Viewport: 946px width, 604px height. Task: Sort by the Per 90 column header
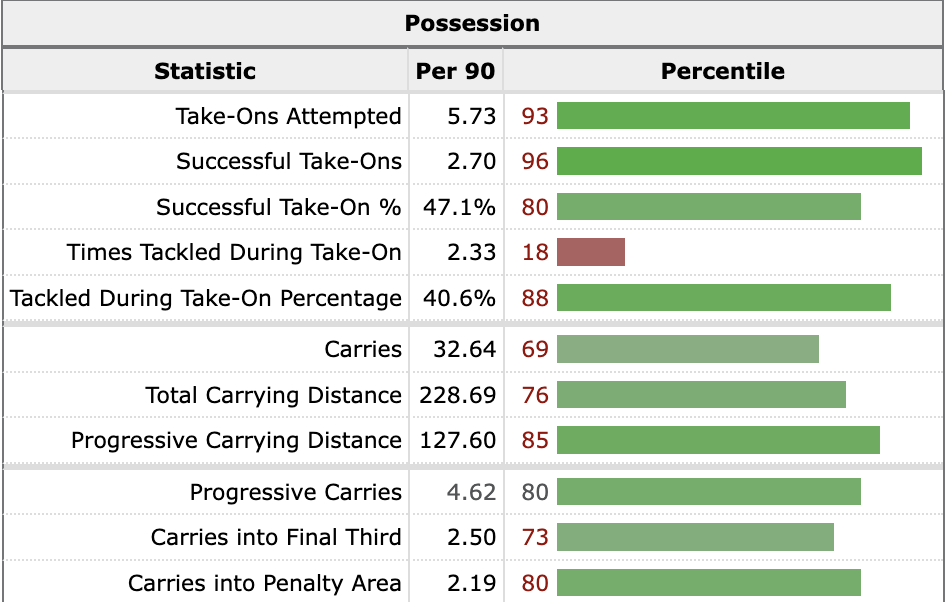coord(455,72)
